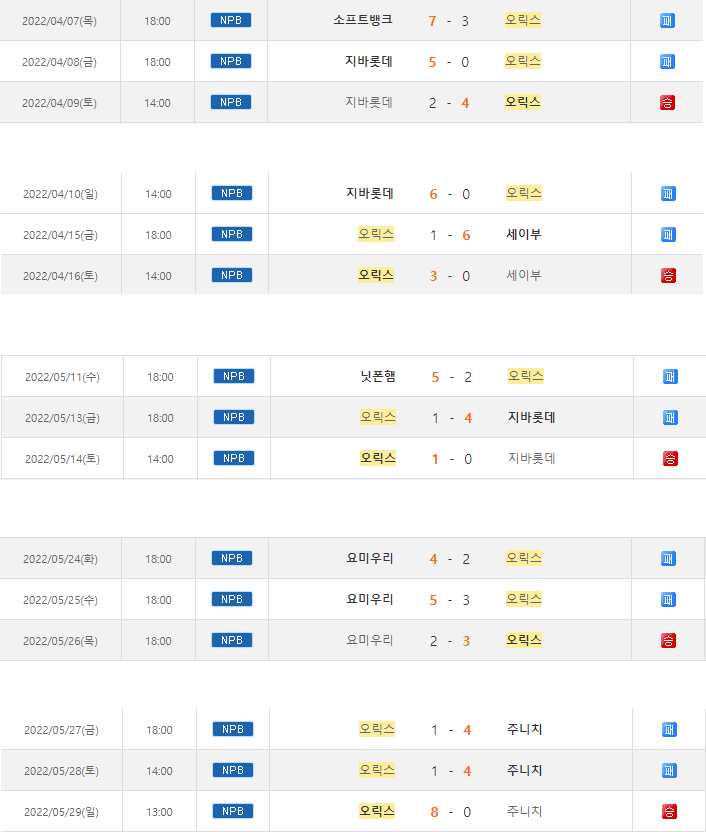Click the blue 패 icon in the 2022/05/24 row
706x832 pixels.
668,559
